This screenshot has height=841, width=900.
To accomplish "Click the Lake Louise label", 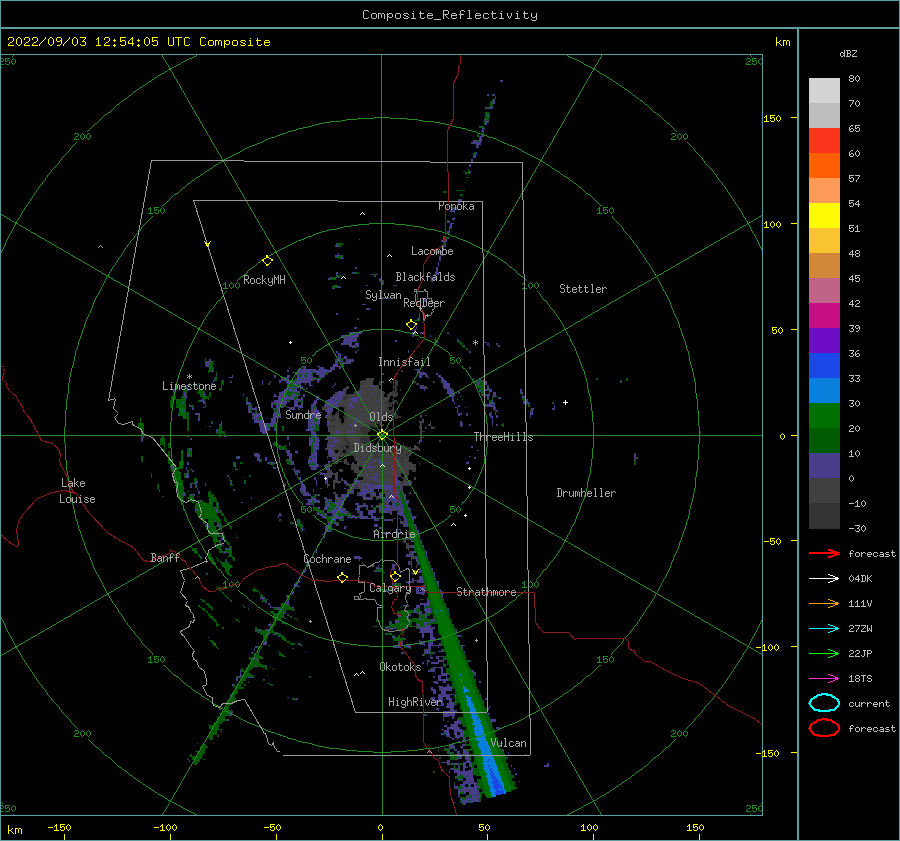I will click(77, 491).
